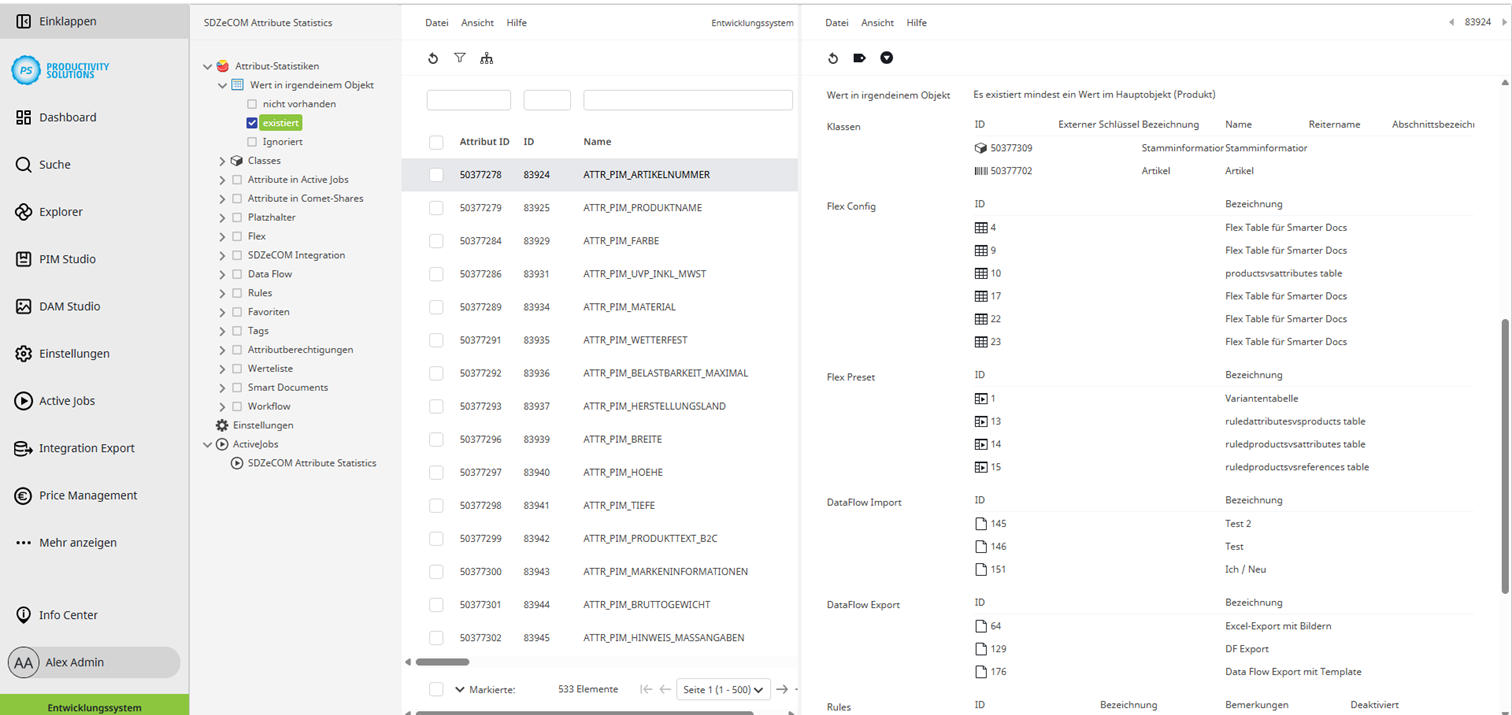The height and width of the screenshot is (715, 1512).
Task: Click the tag icon in the right panel toolbar
Action: tap(859, 58)
